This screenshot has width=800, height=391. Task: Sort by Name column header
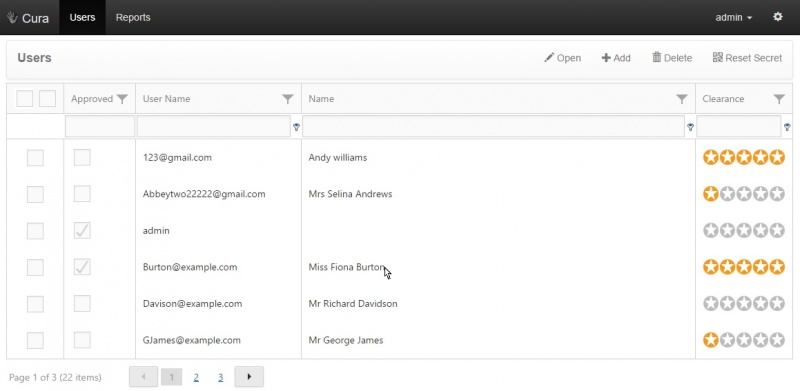321,99
